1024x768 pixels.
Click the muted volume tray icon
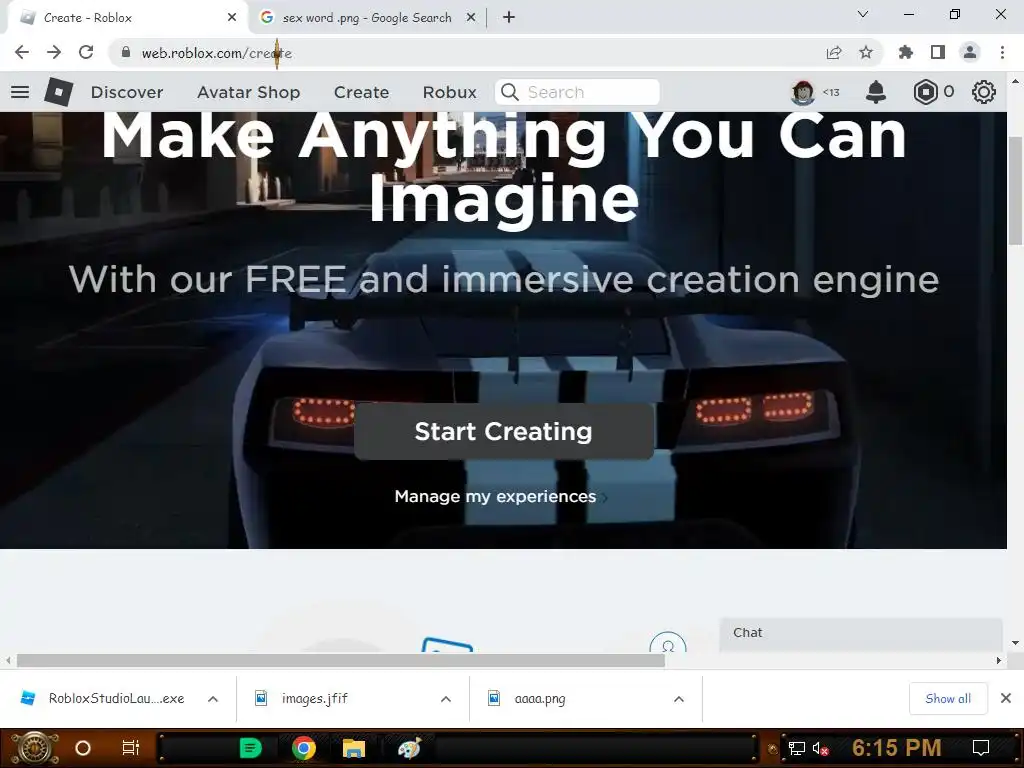point(820,748)
